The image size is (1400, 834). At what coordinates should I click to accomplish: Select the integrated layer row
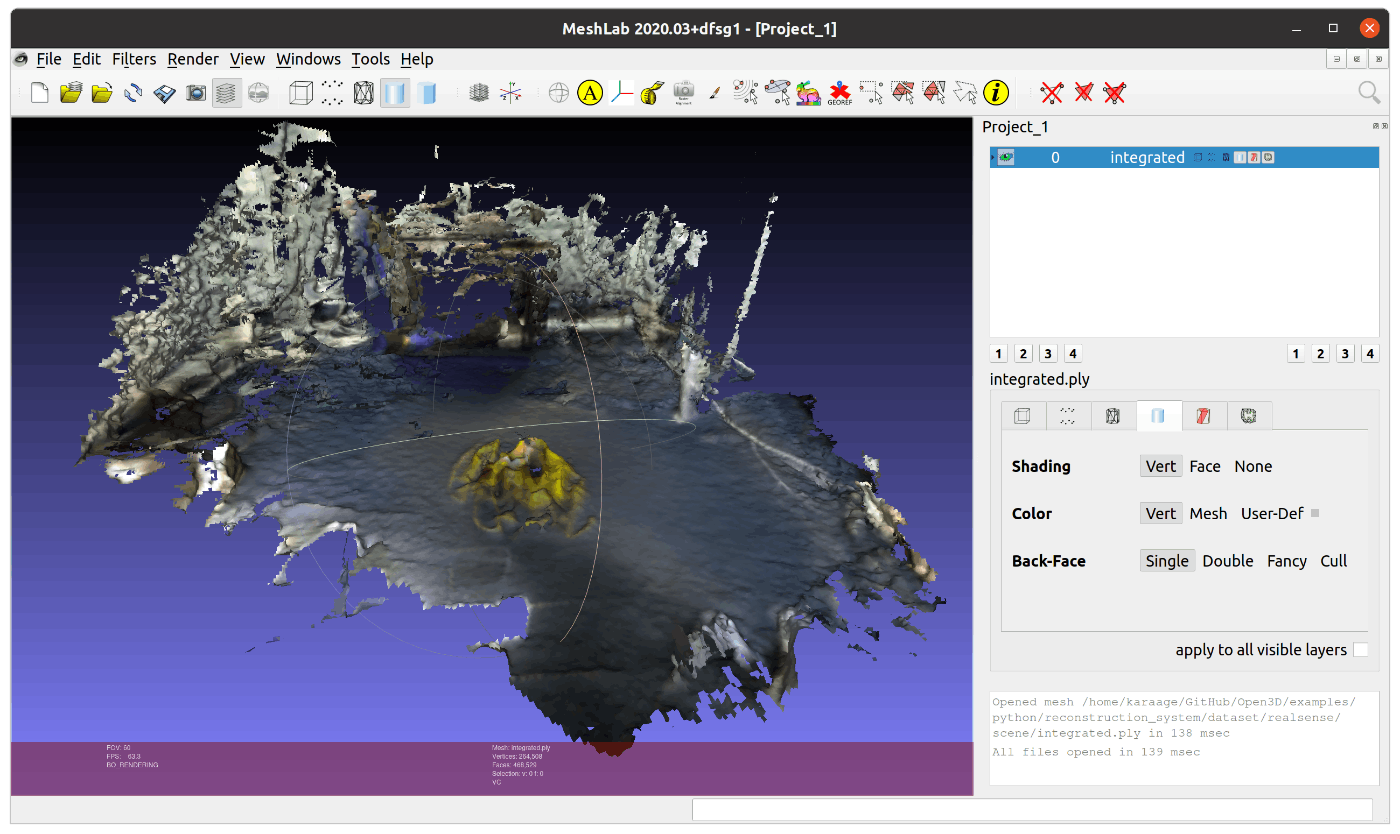[1184, 158]
